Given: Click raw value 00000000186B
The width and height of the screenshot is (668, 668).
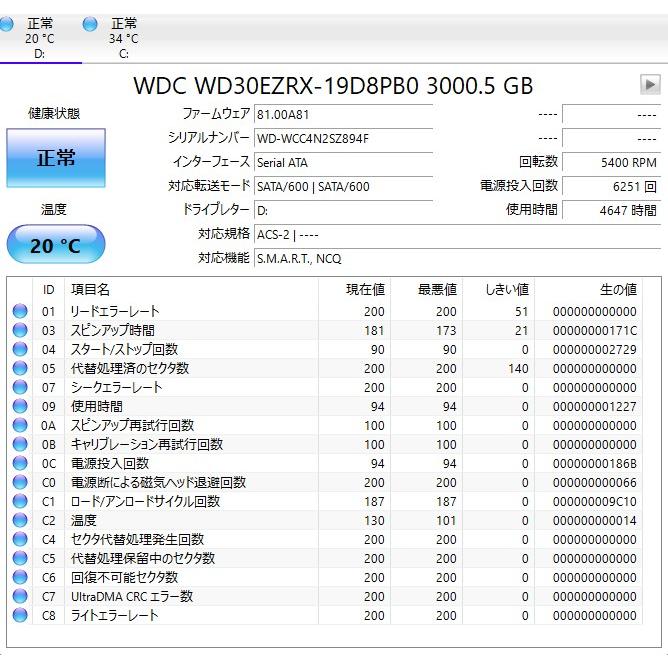Looking at the screenshot, I should point(595,464).
